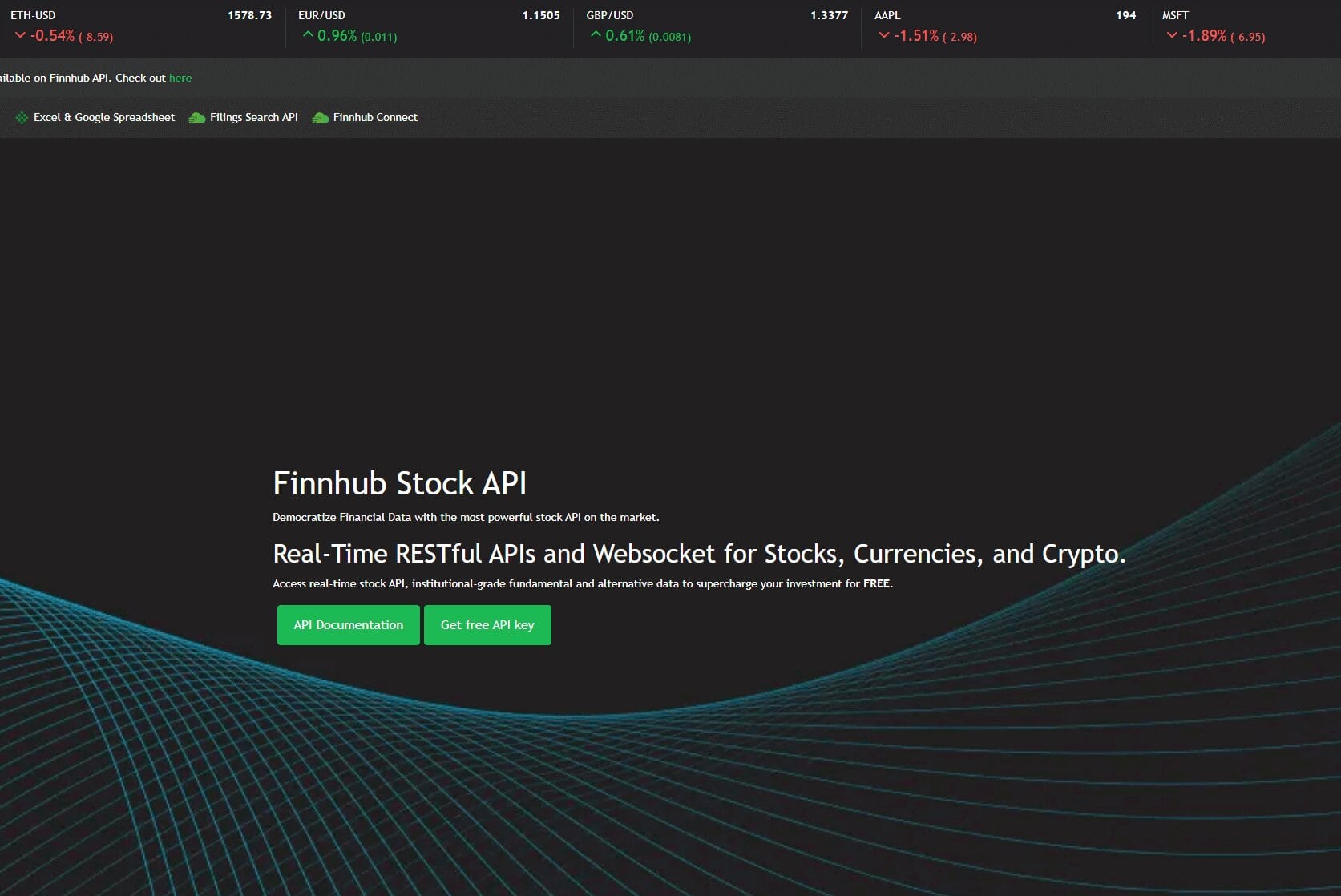Open the API Documentation page
This screenshot has width=1341, height=896.
pos(348,624)
